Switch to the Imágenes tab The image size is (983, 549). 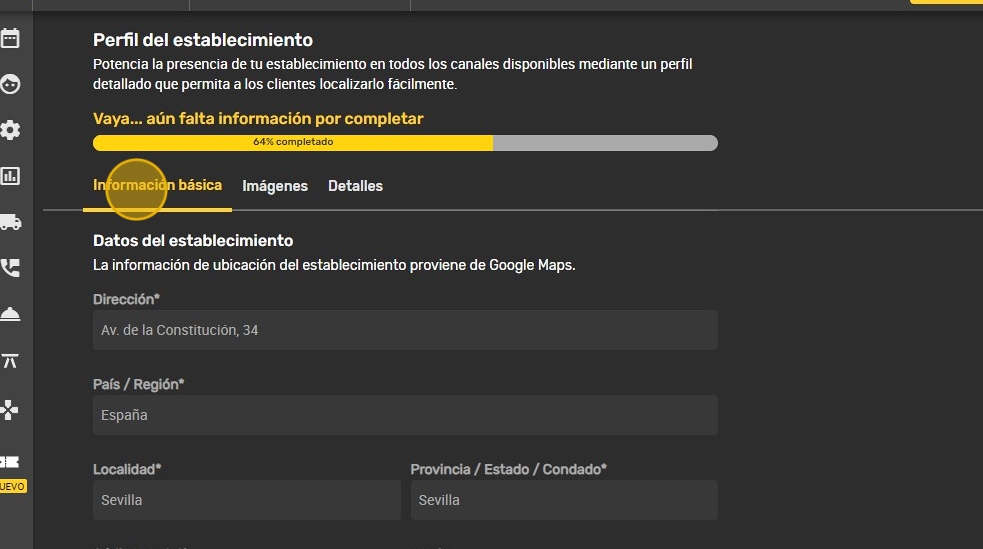pos(275,186)
